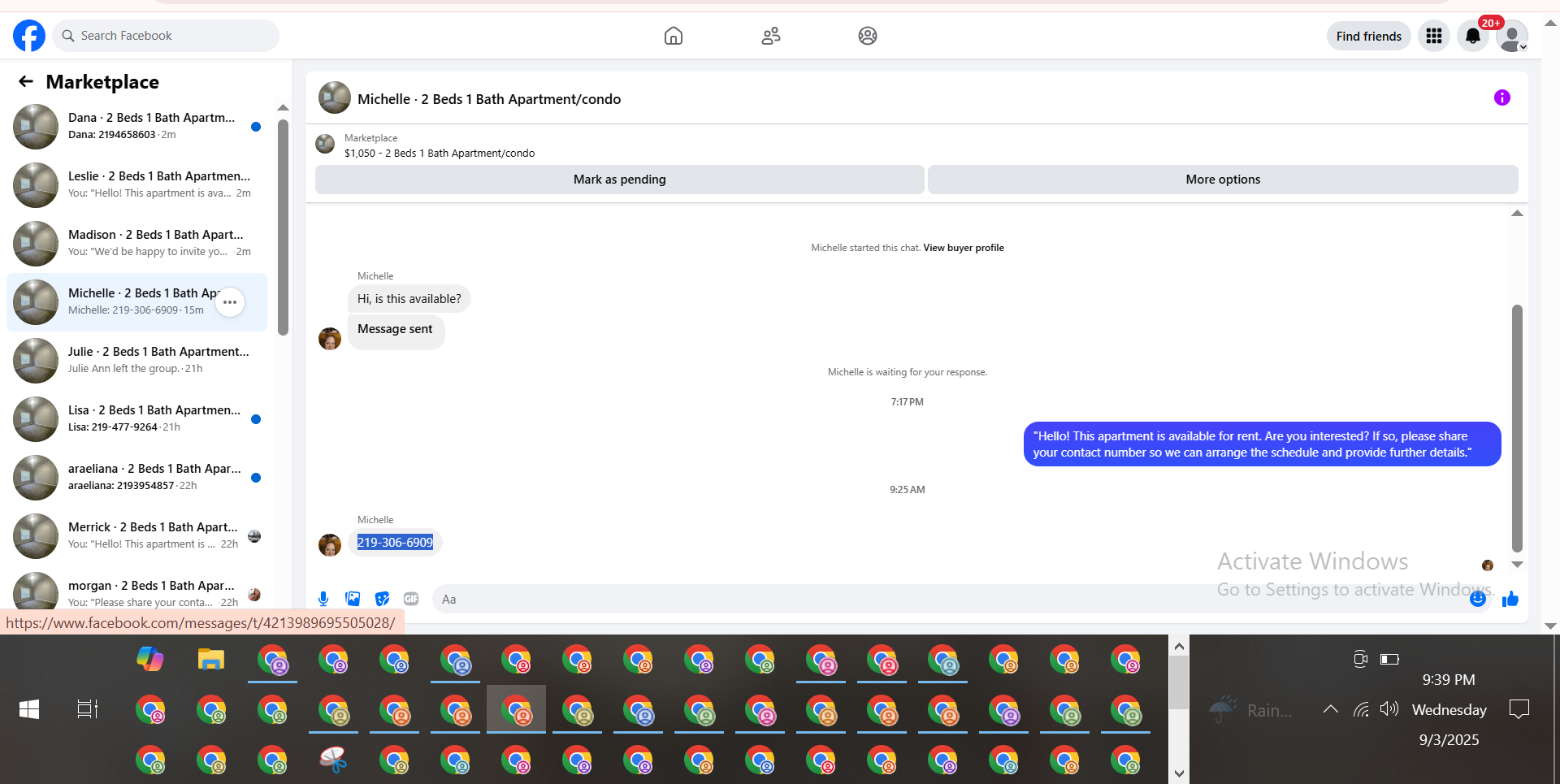Focus the Search Facebook field
Viewport: 1560px width, 784px height.
(166, 36)
